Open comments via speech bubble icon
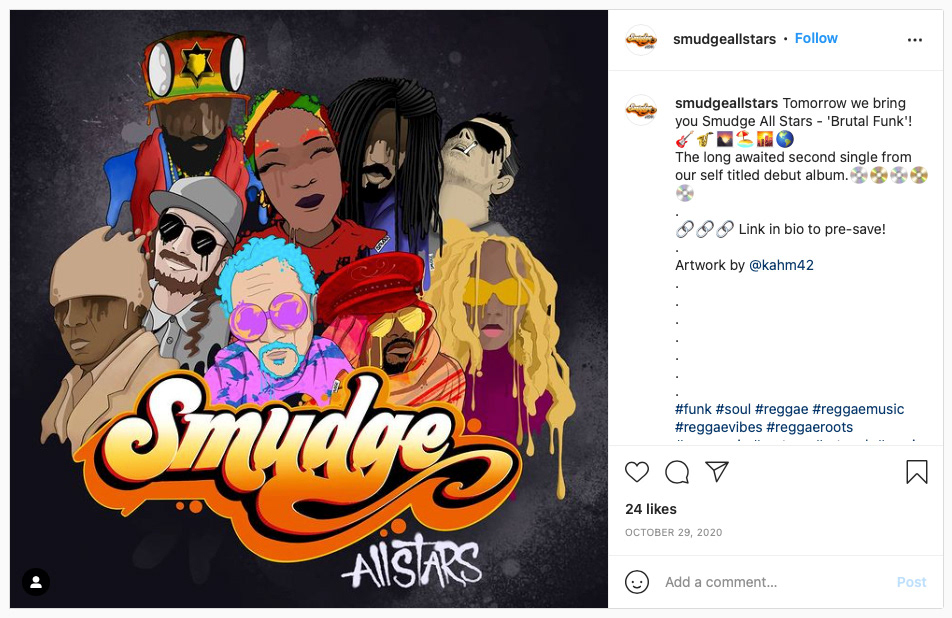Viewport: 952px width, 618px height. pos(677,472)
